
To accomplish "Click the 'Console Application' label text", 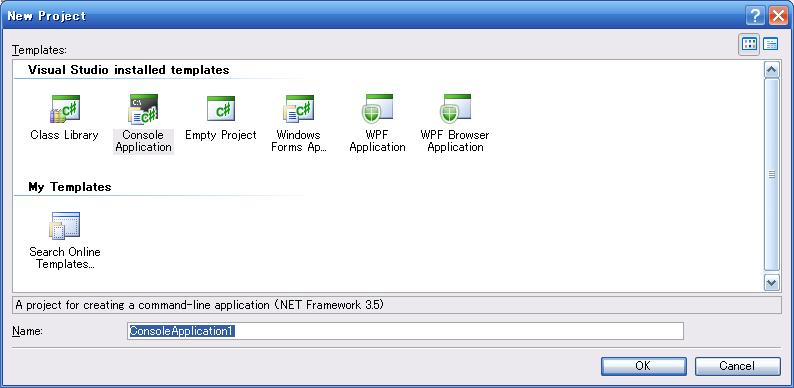I will (x=143, y=141).
